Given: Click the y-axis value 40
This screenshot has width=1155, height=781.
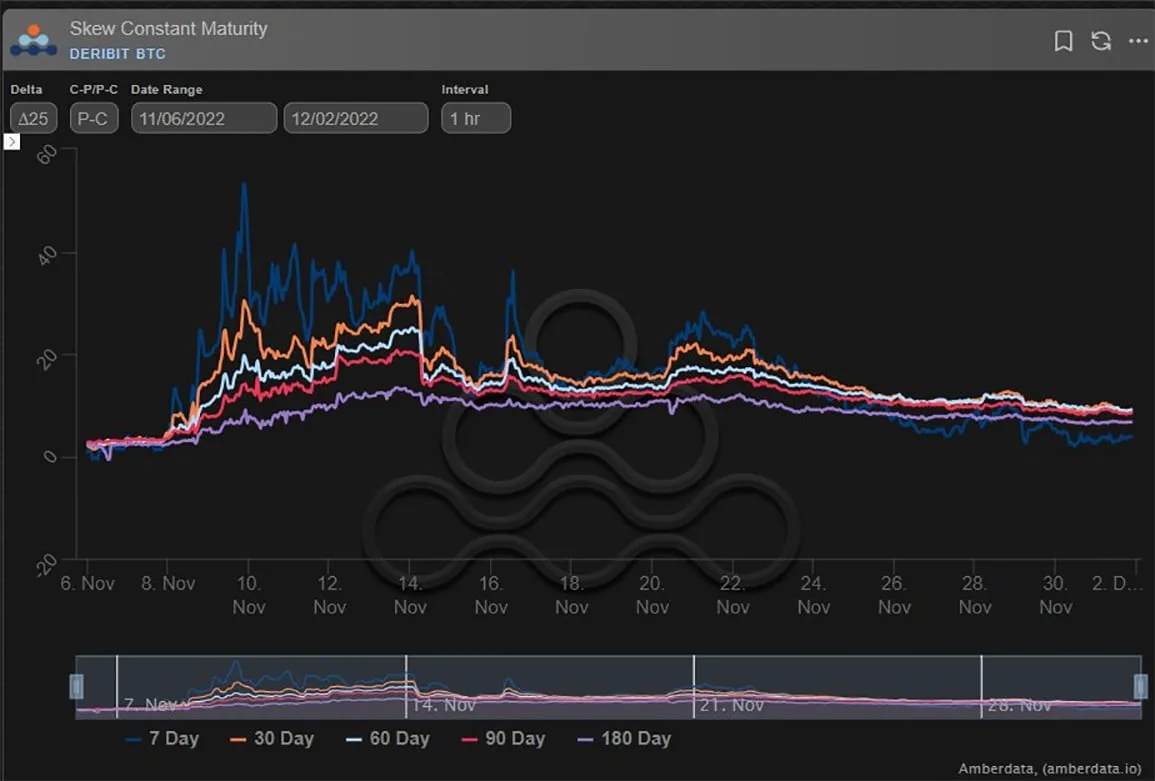Looking at the screenshot, I should point(46,256).
